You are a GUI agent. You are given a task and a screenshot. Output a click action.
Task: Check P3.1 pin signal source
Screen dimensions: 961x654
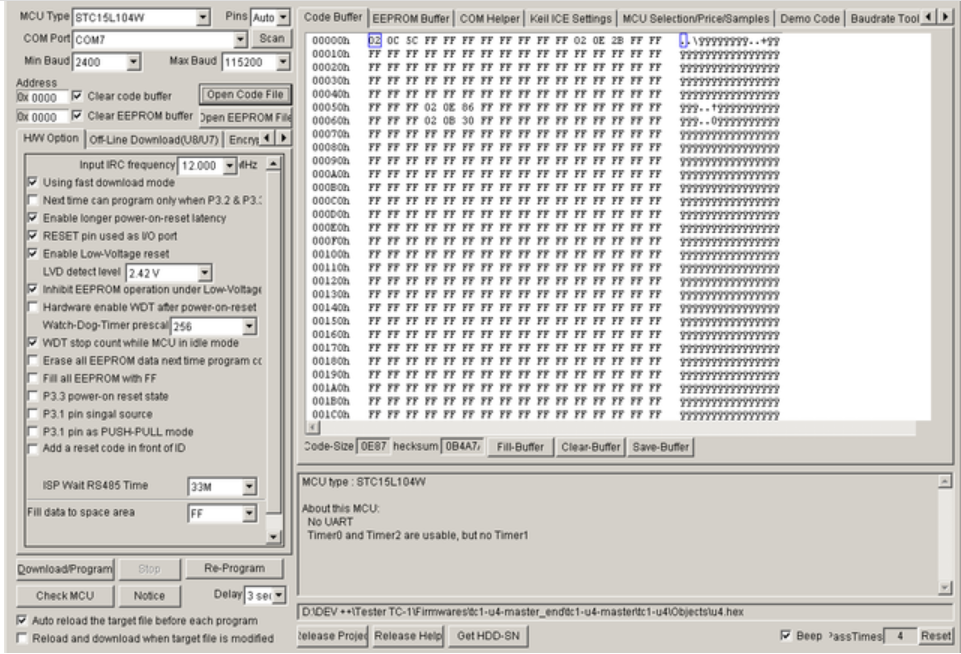click(33, 414)
